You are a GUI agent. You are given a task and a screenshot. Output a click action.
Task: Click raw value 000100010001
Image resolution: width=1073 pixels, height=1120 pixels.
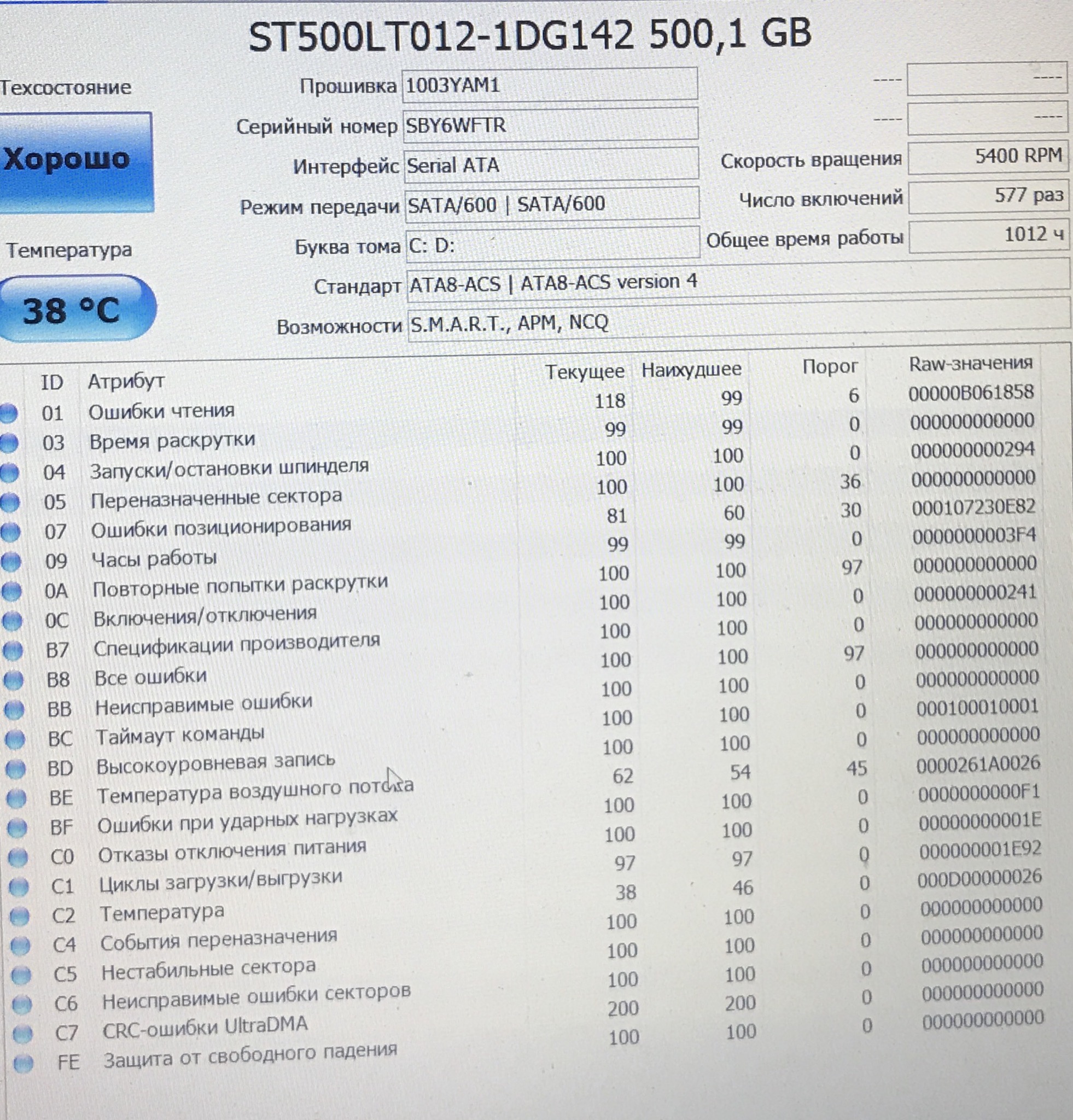pos(978,707)
